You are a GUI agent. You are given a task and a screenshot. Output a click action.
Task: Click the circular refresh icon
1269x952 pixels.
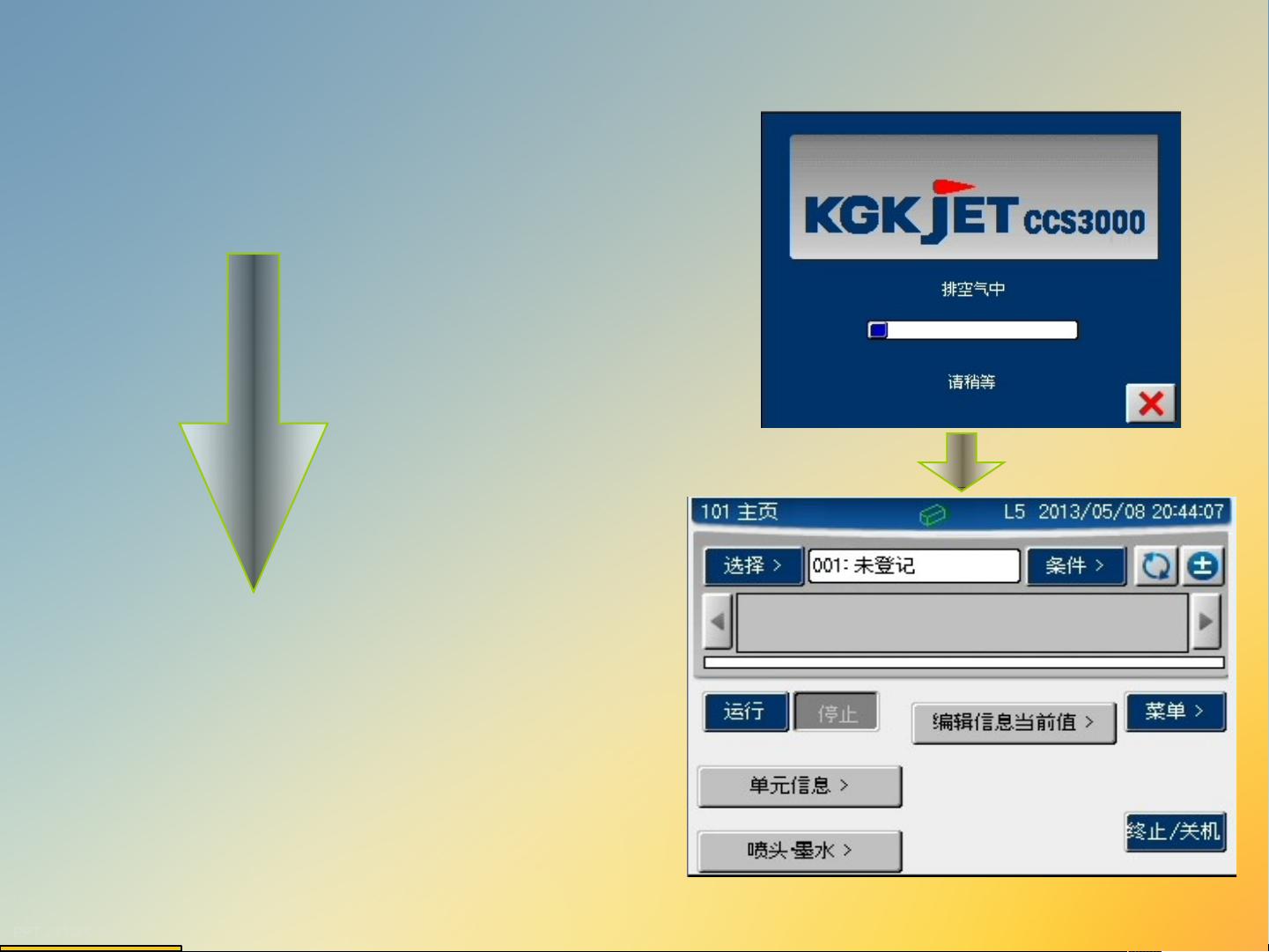click(1155, 566)
